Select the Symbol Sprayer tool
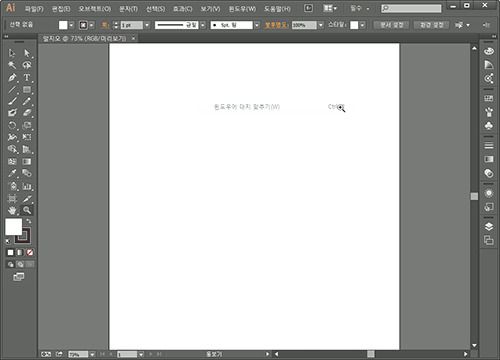This screenshot has width=500, height=360. 12,186
